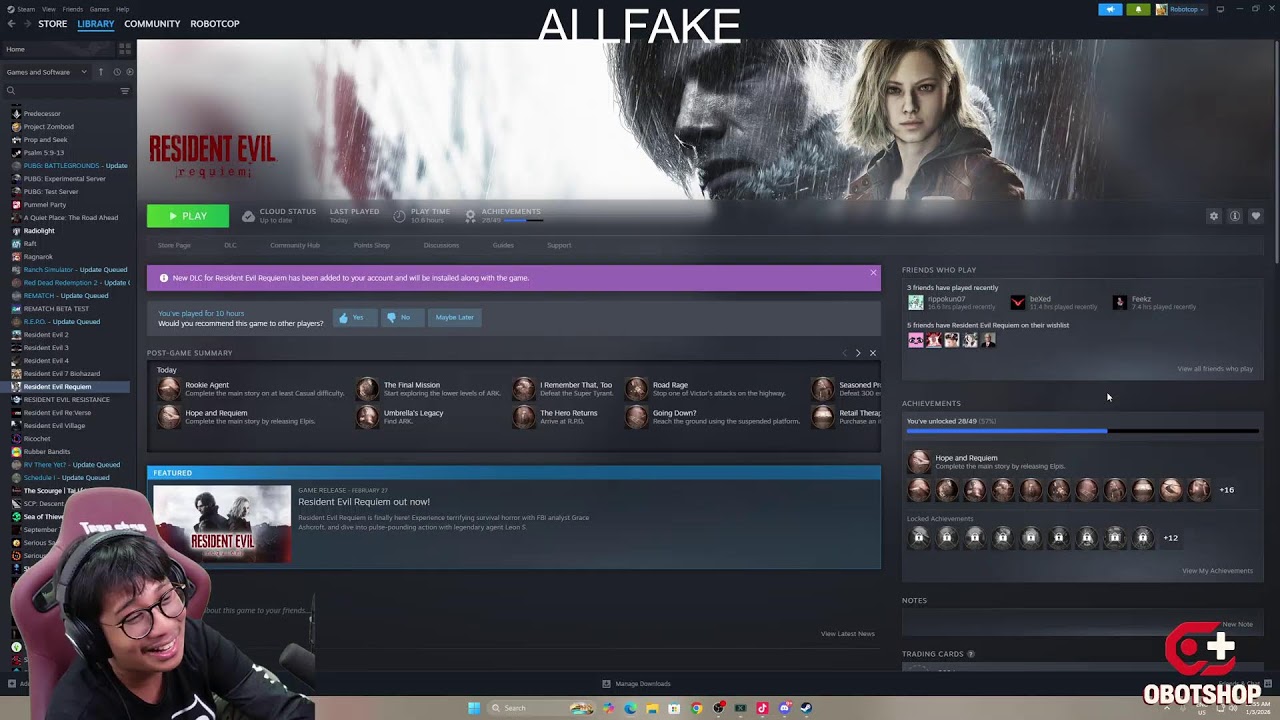Open the game's Guides tab

503,245
